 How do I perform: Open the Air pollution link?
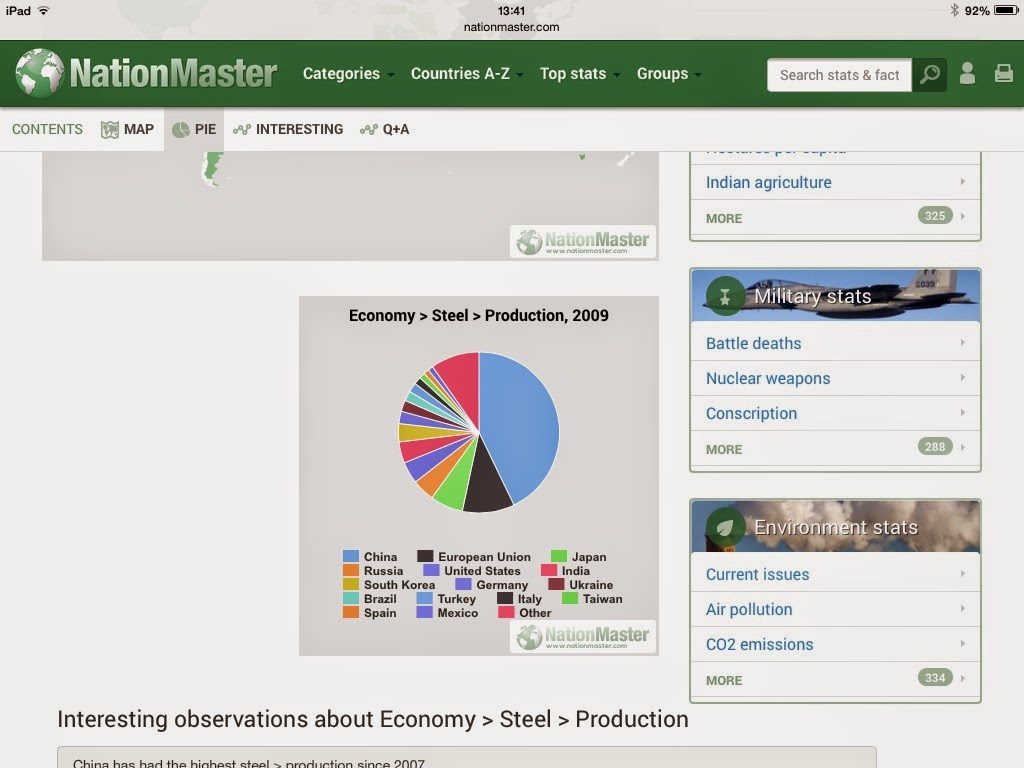point(749,609)
